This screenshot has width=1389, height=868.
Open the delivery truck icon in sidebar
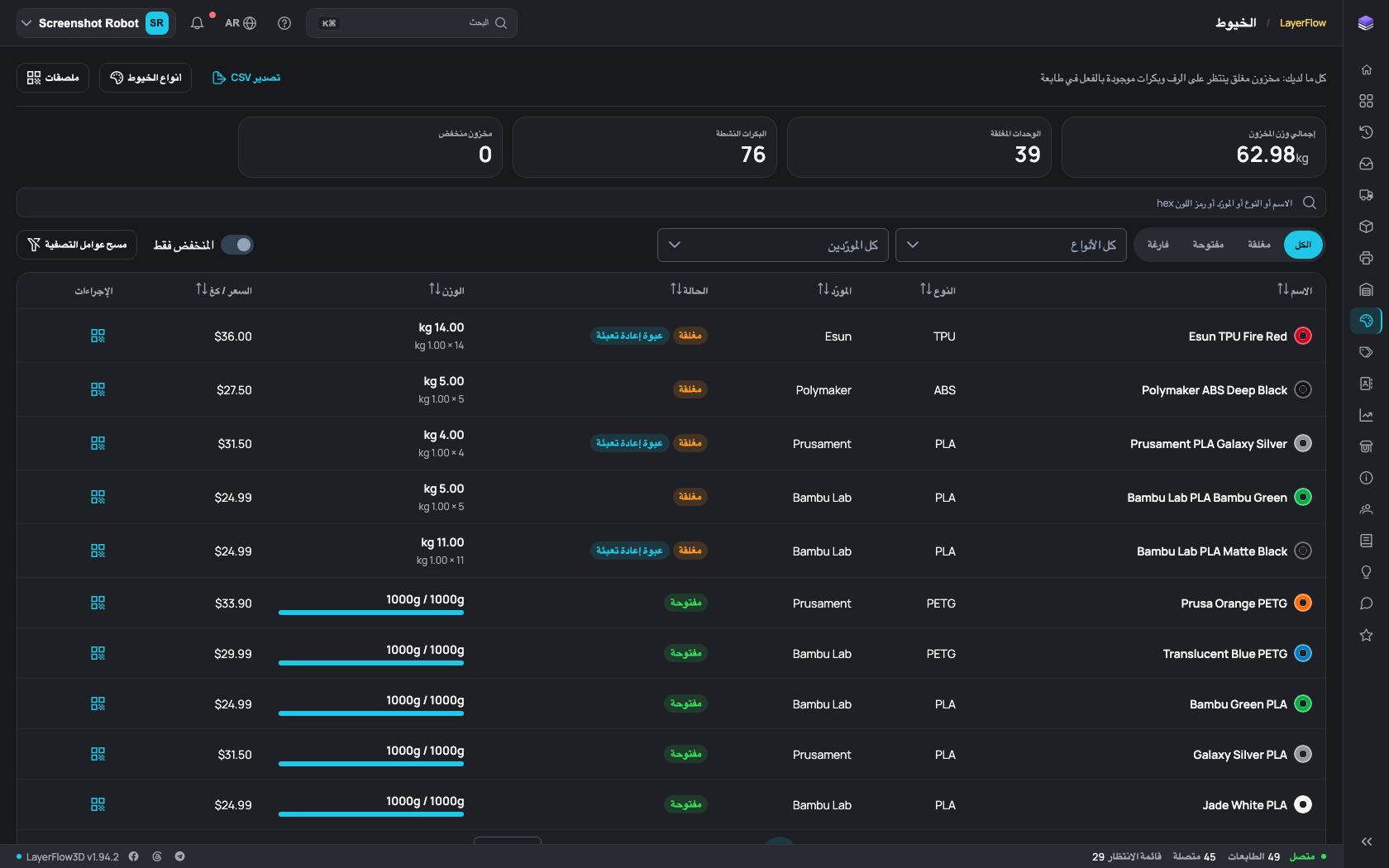(x=1366, y=195)
